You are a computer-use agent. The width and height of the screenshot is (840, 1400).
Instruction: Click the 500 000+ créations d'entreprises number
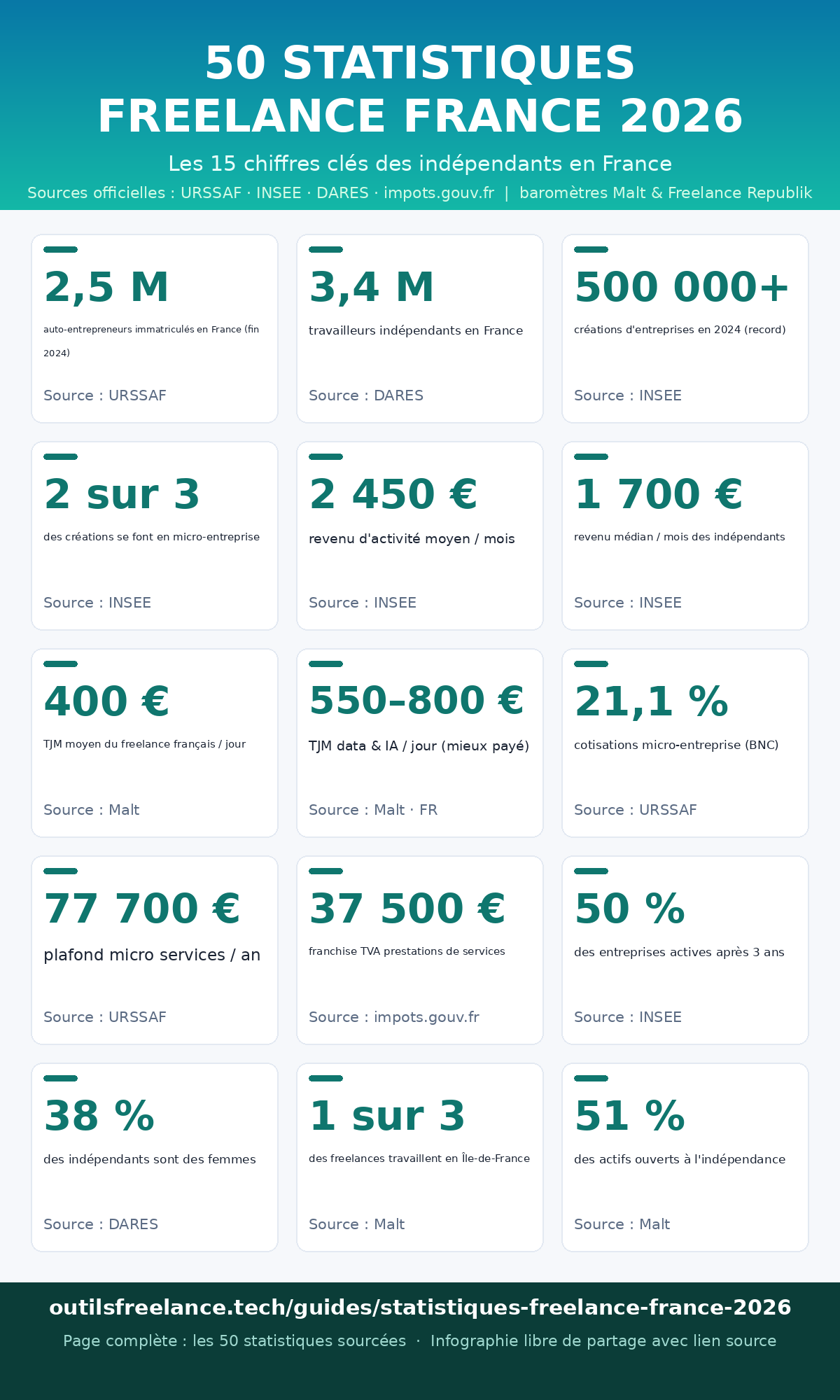tap(682, 288)
